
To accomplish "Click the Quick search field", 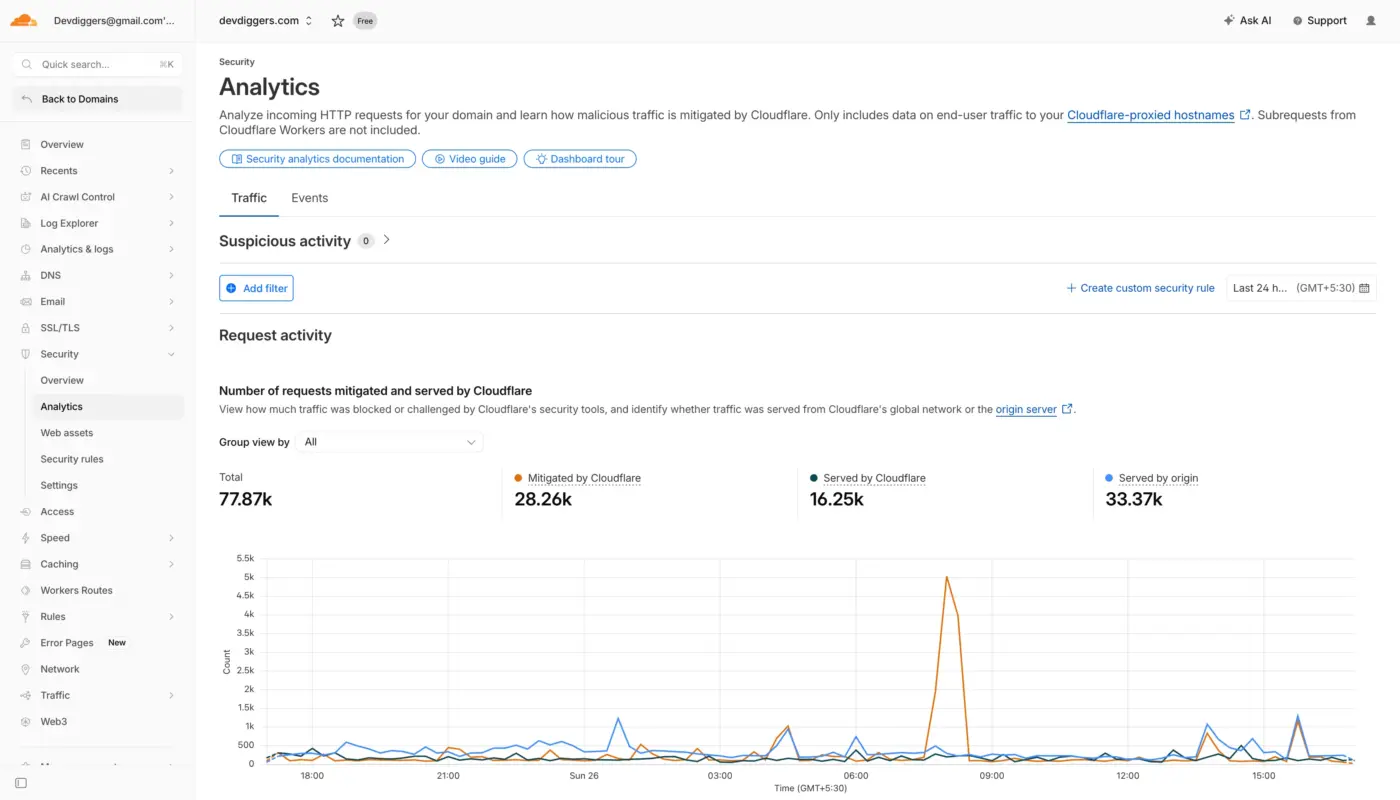I will click(98, 64).
